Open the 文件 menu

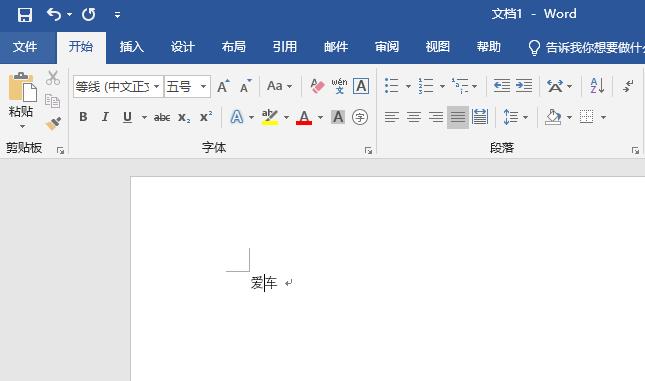point(25,47)
